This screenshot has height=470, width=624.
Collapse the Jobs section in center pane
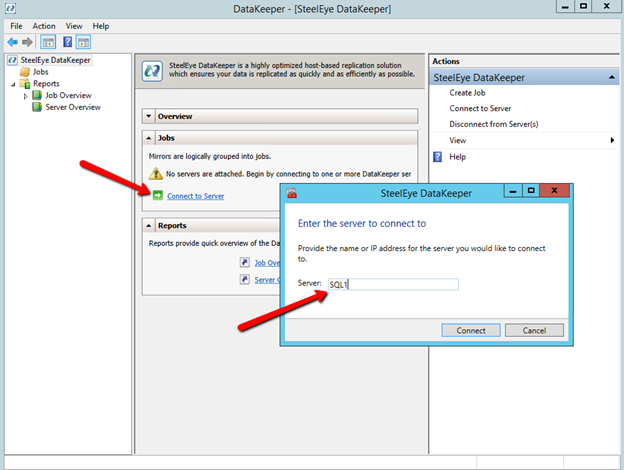click(x=149, y=138)
